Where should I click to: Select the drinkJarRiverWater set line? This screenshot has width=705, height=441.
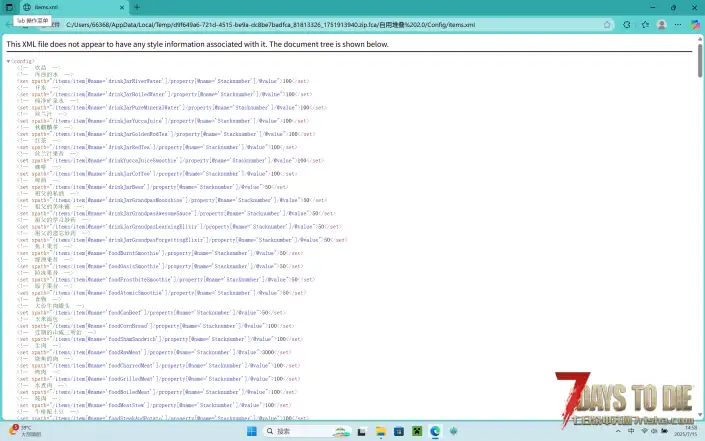tap(163, 81)
